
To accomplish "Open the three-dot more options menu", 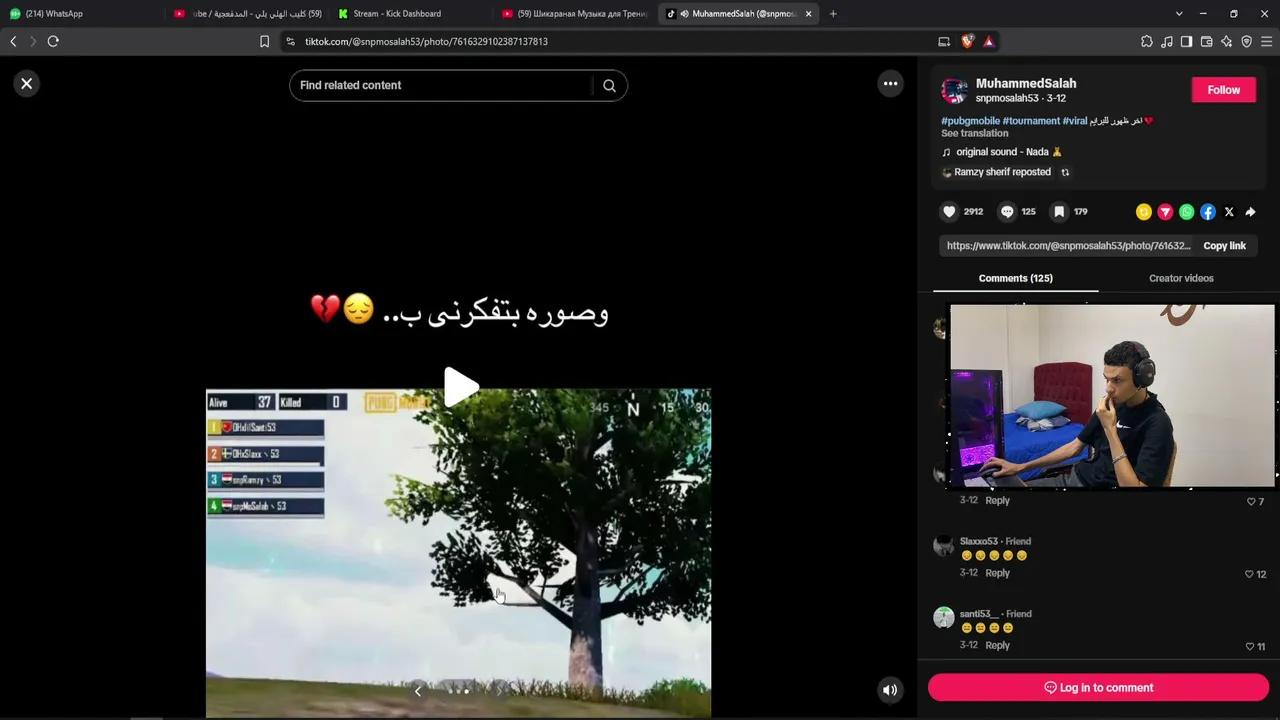I will point(890,84).
